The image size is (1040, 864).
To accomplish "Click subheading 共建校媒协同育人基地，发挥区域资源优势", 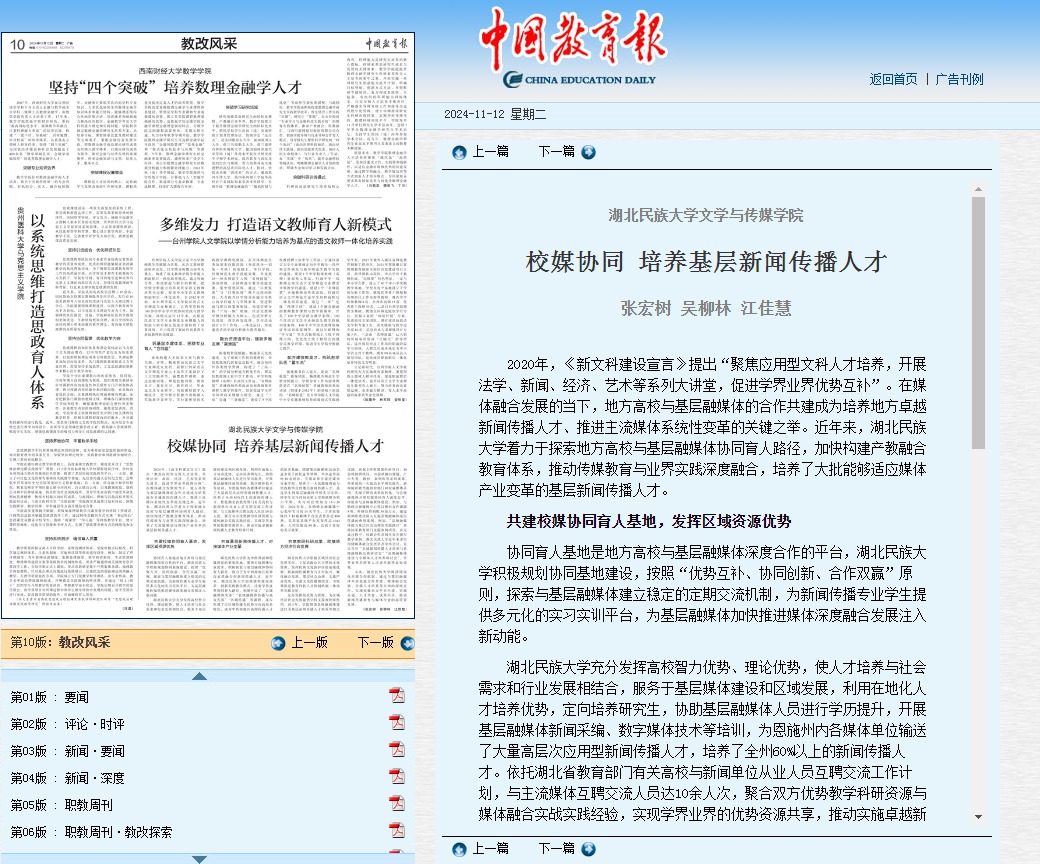I will (x=649, y=522).
